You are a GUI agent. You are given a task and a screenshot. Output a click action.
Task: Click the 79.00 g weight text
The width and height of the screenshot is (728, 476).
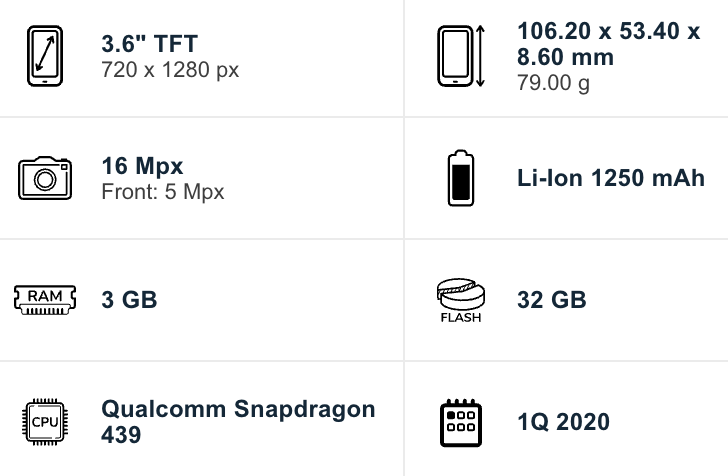pos(553,83)
